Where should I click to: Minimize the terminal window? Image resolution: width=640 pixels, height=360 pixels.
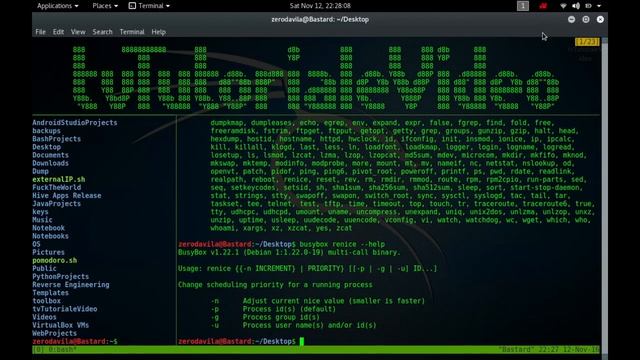571,19
